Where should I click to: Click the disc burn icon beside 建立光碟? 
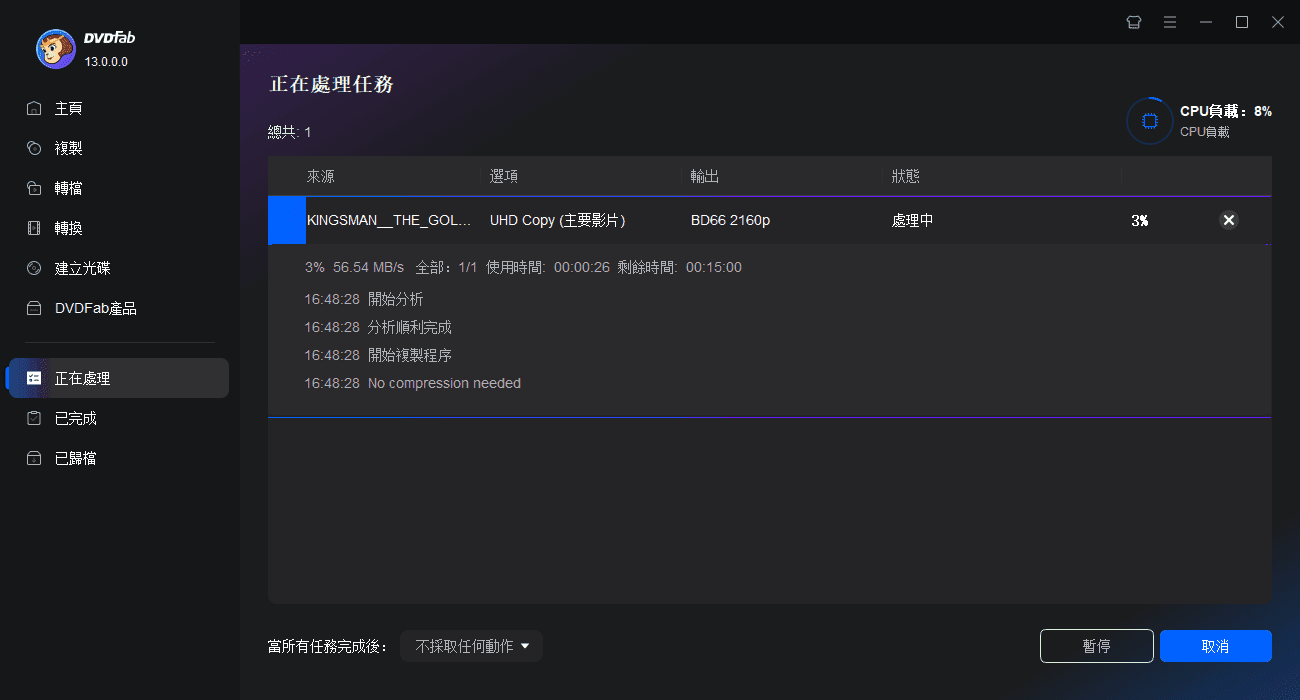tap(34, 268)
